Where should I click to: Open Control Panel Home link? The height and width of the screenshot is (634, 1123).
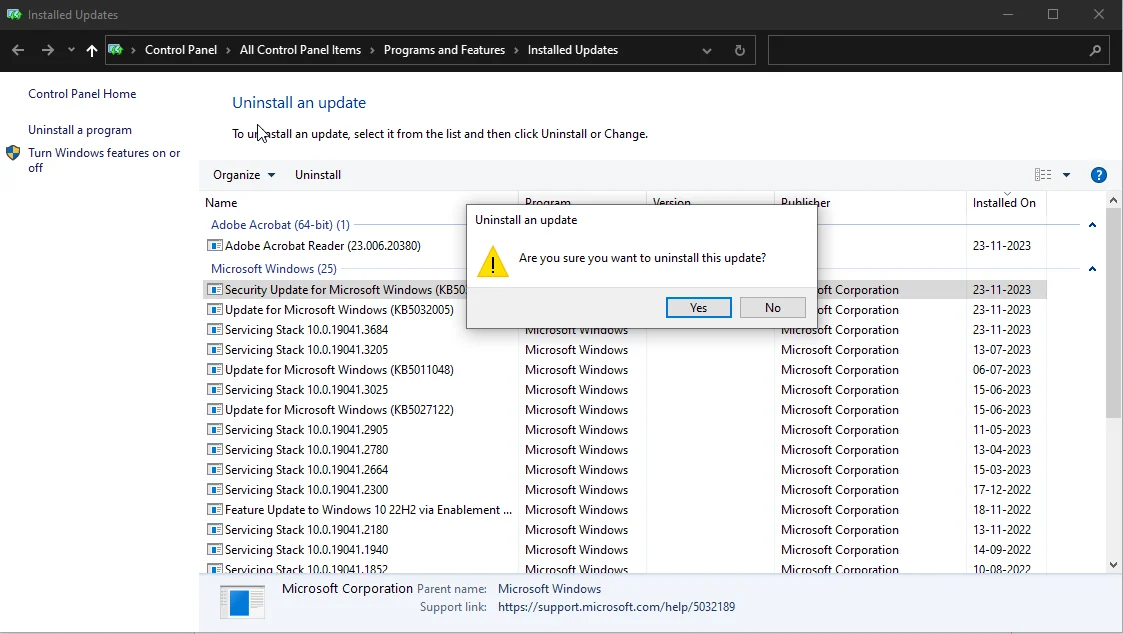82,94
